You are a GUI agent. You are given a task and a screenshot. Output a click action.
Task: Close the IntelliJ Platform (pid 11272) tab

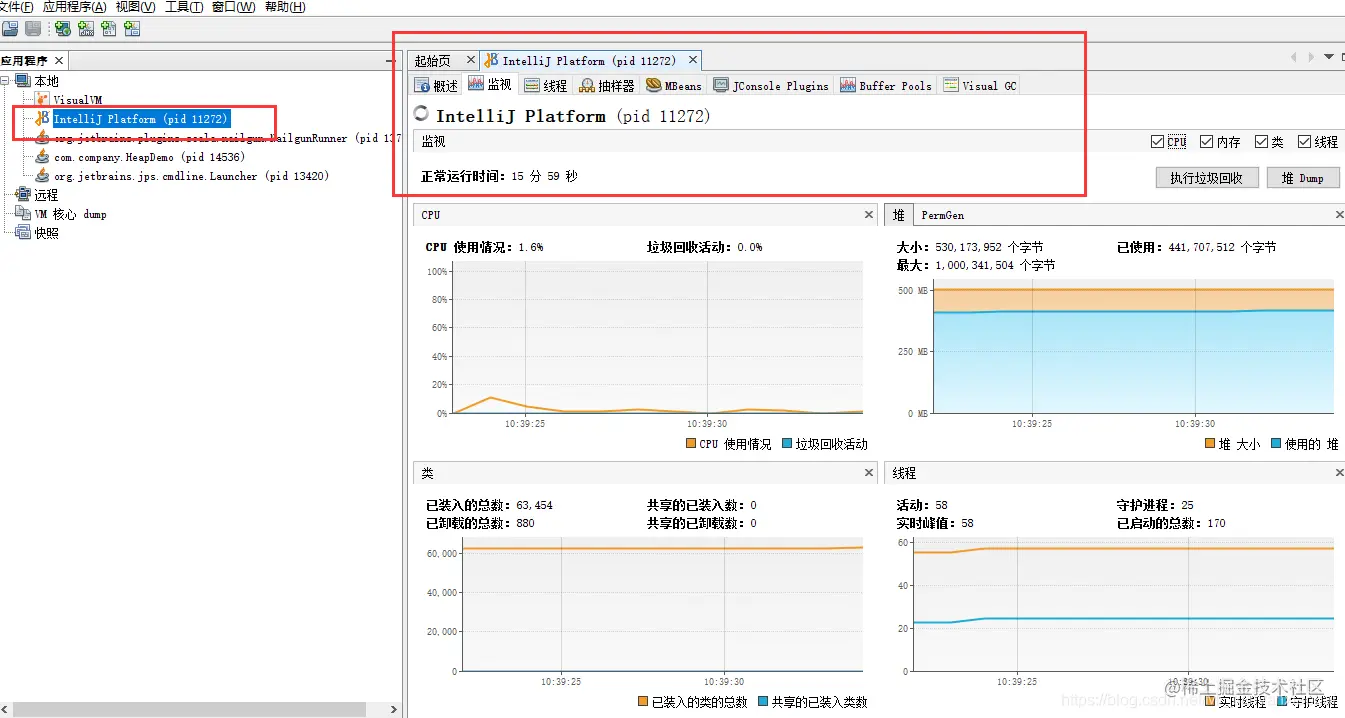[x=693, y=60]
